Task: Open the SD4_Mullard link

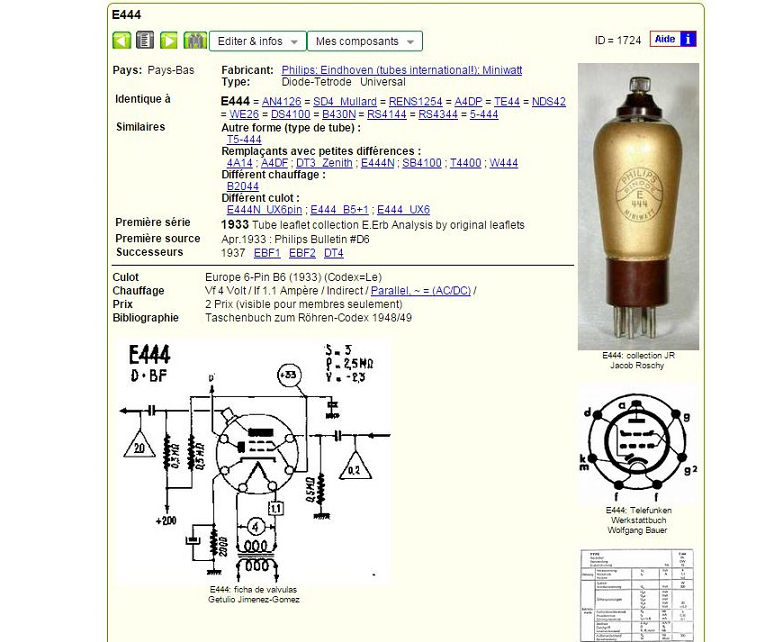Action: click(345, 102)
